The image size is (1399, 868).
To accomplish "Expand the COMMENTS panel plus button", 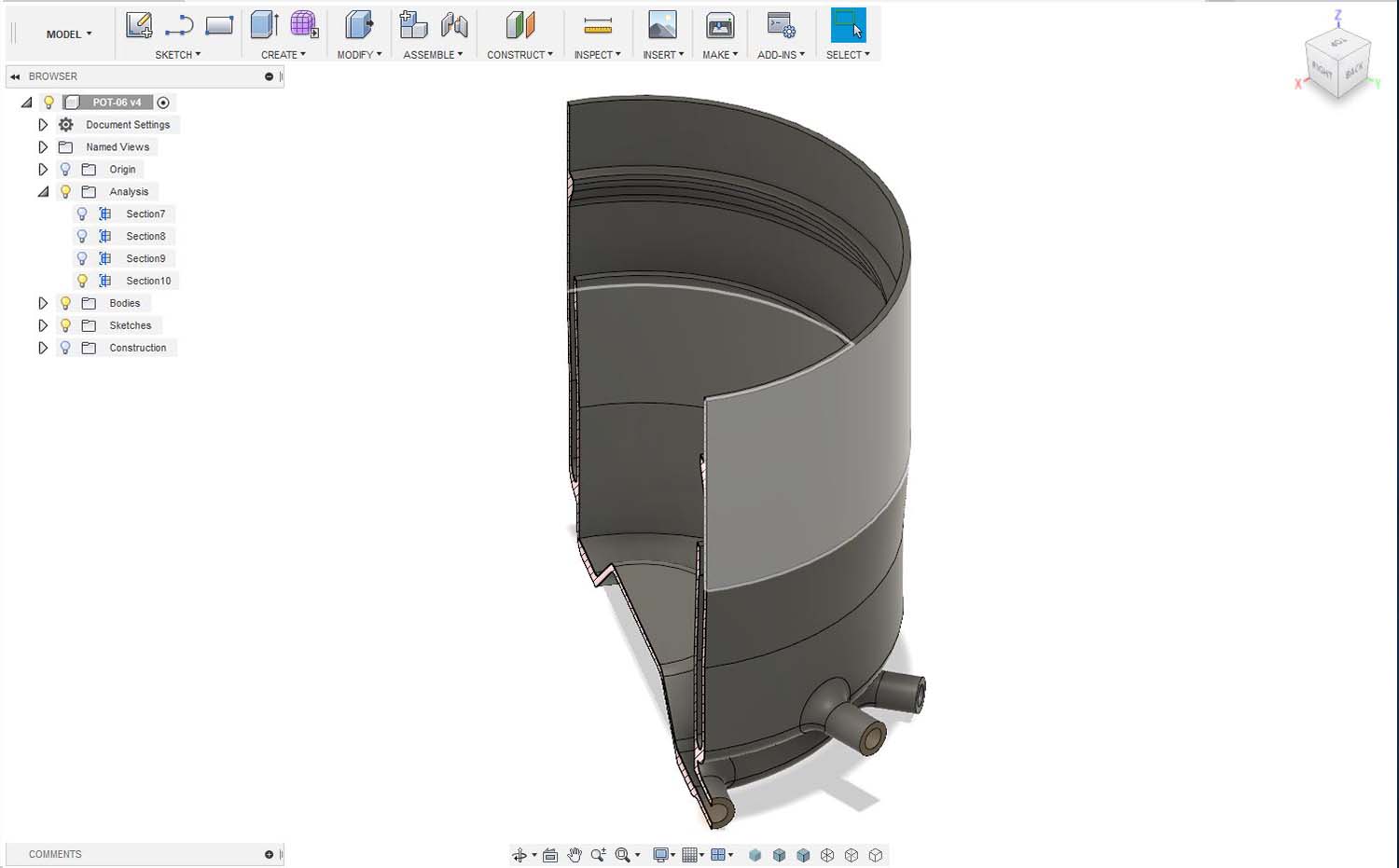I will pos(269,854).
